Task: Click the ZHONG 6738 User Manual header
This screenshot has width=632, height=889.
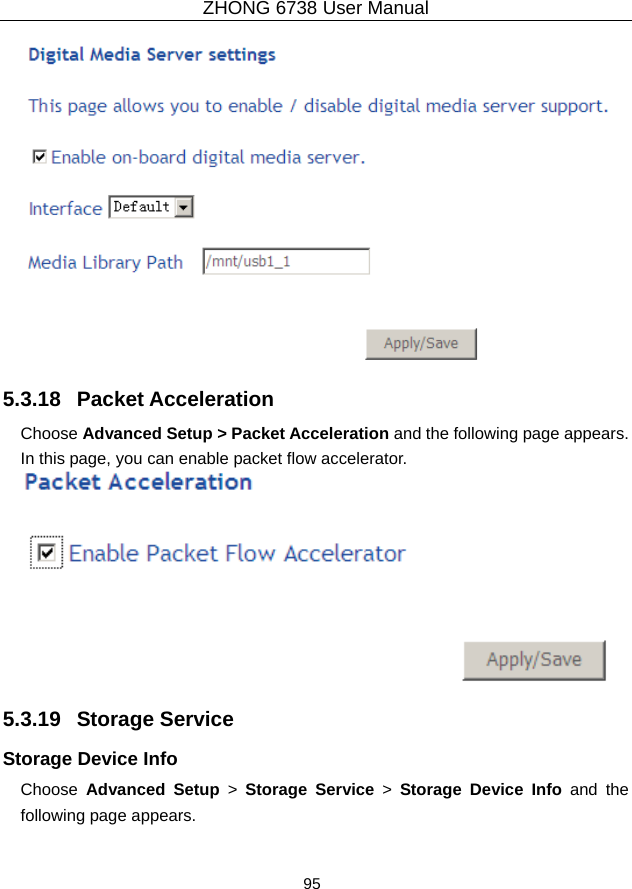Action: pyautogui.click(x=315, y=9)
